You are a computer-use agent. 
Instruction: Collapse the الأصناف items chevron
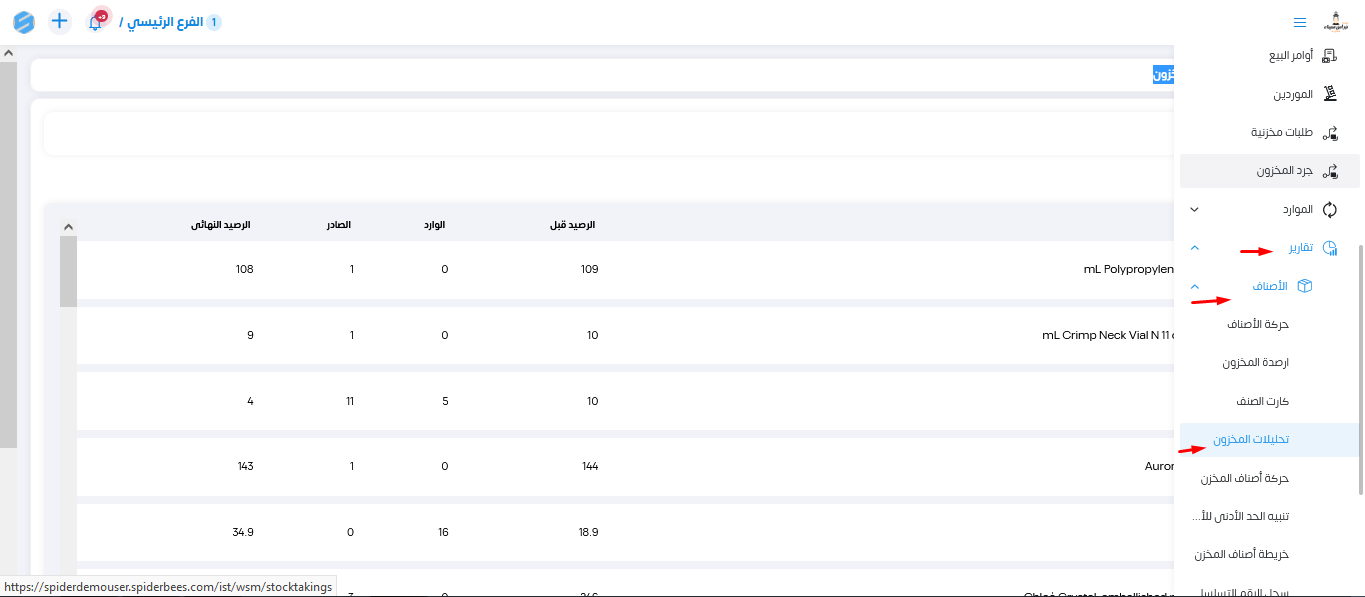(1194, 287)
